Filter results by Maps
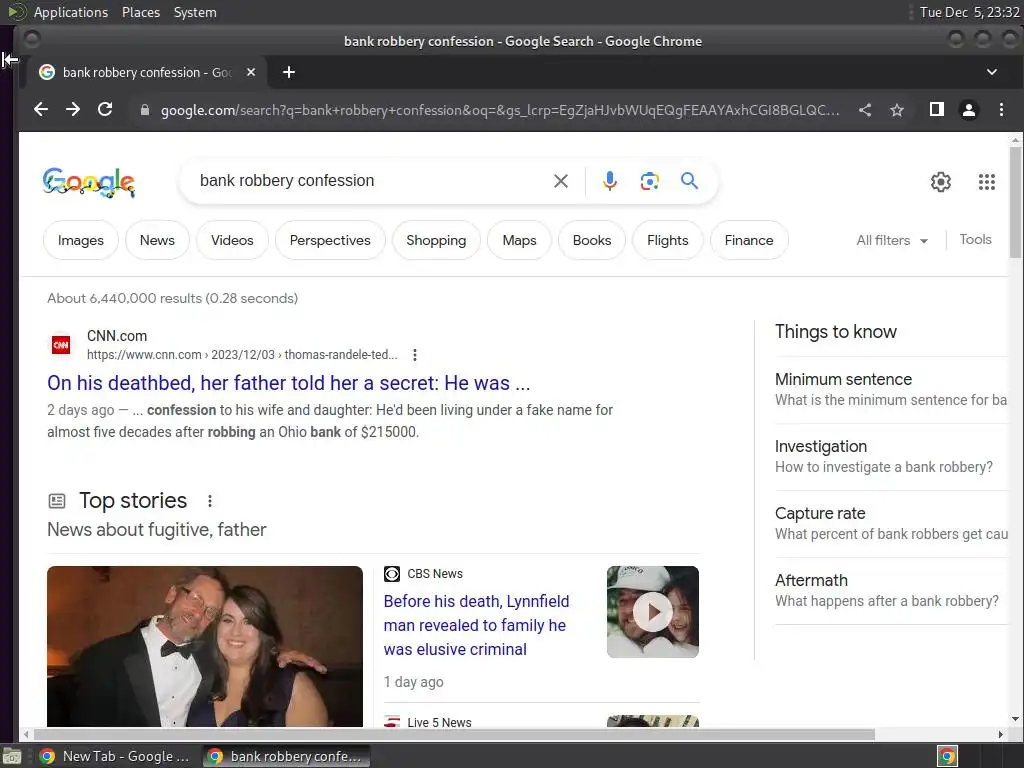Image resolution: width=1024 pixels, height=768 pixels. [519, 240]
